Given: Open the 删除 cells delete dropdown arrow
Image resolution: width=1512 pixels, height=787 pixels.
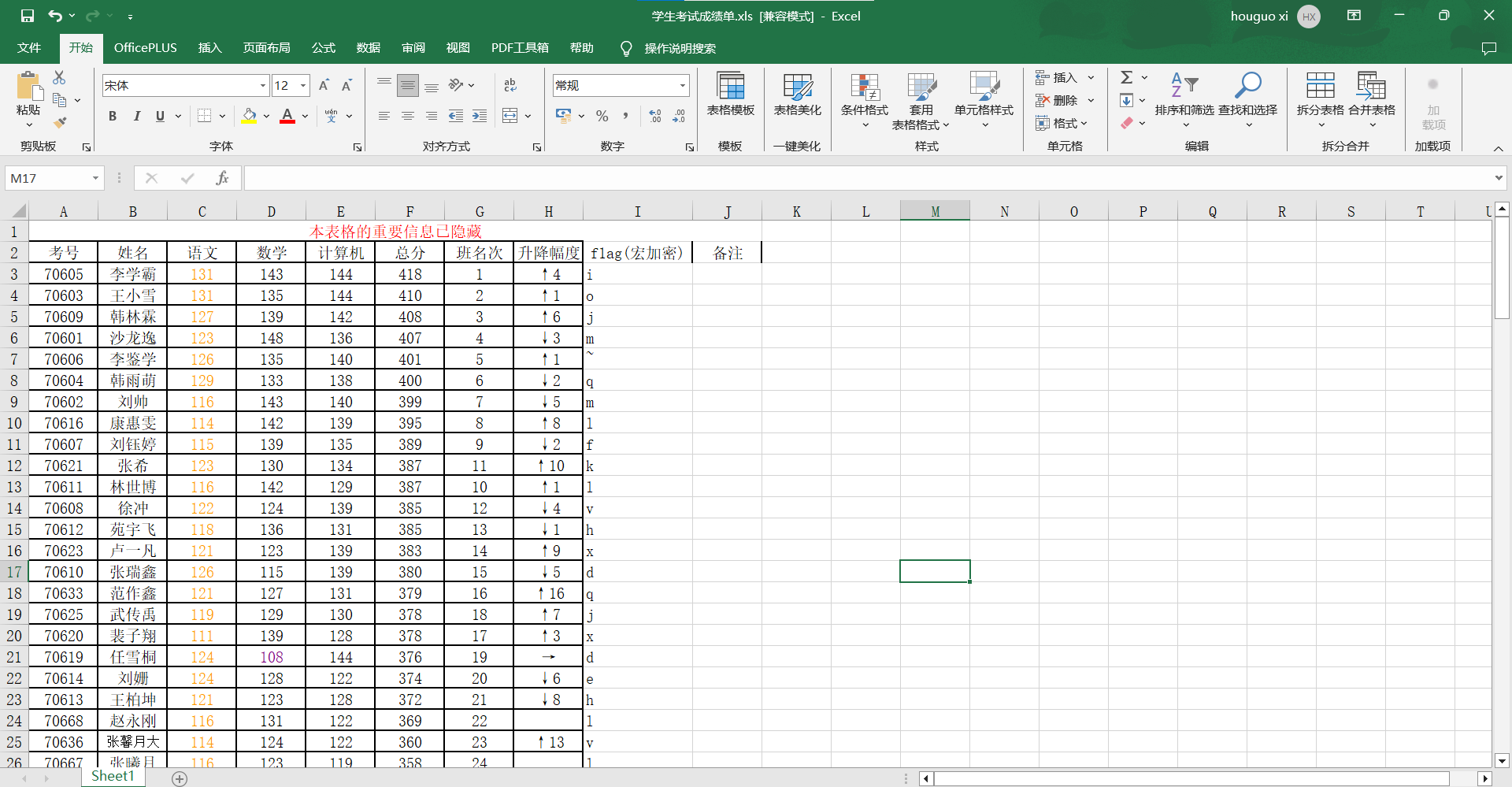Looking at the screenshot, I should click(1091, 100).
